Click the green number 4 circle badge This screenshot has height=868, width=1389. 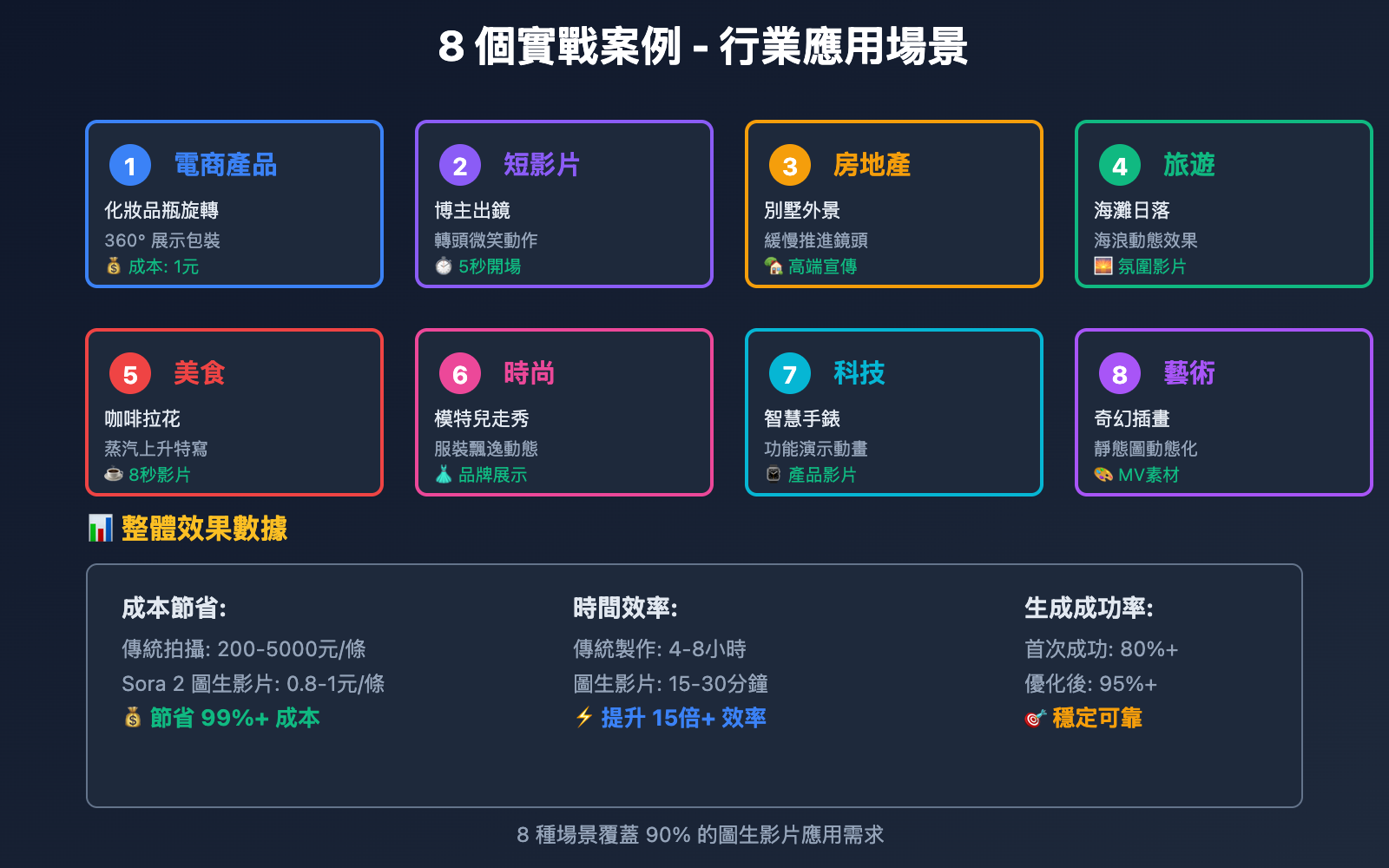(1120, 165)
